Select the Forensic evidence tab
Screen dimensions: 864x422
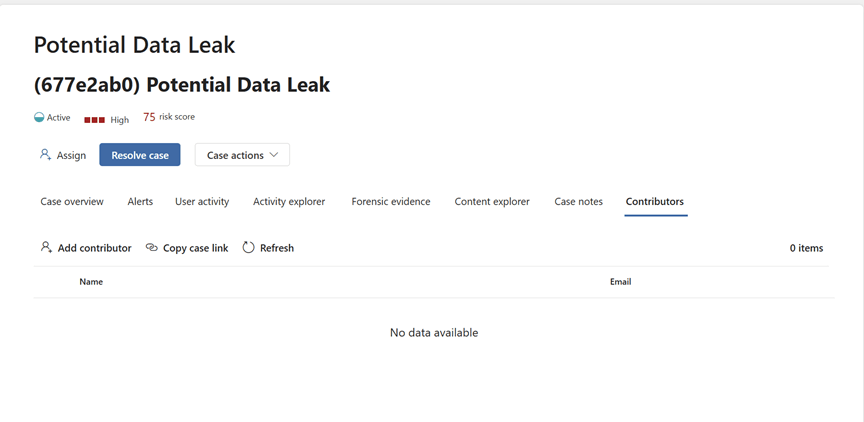391,202
